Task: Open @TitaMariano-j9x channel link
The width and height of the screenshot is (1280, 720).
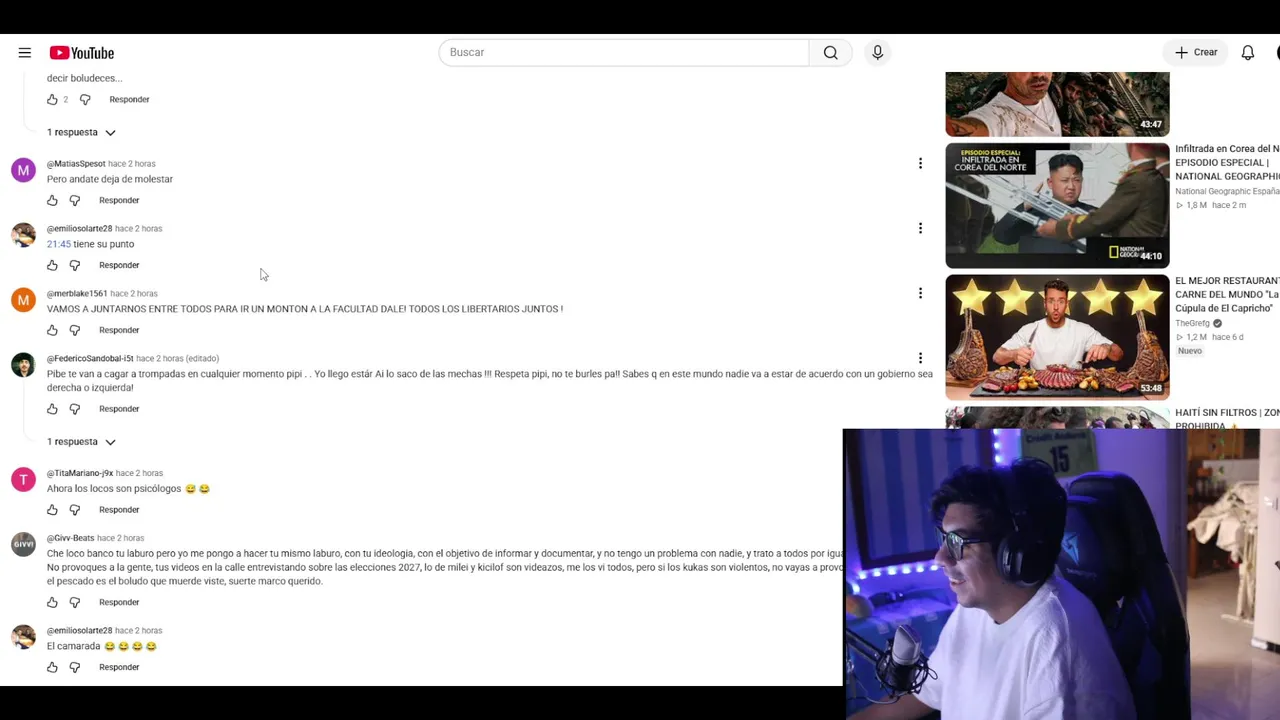Action: click(x=80, y=473)
